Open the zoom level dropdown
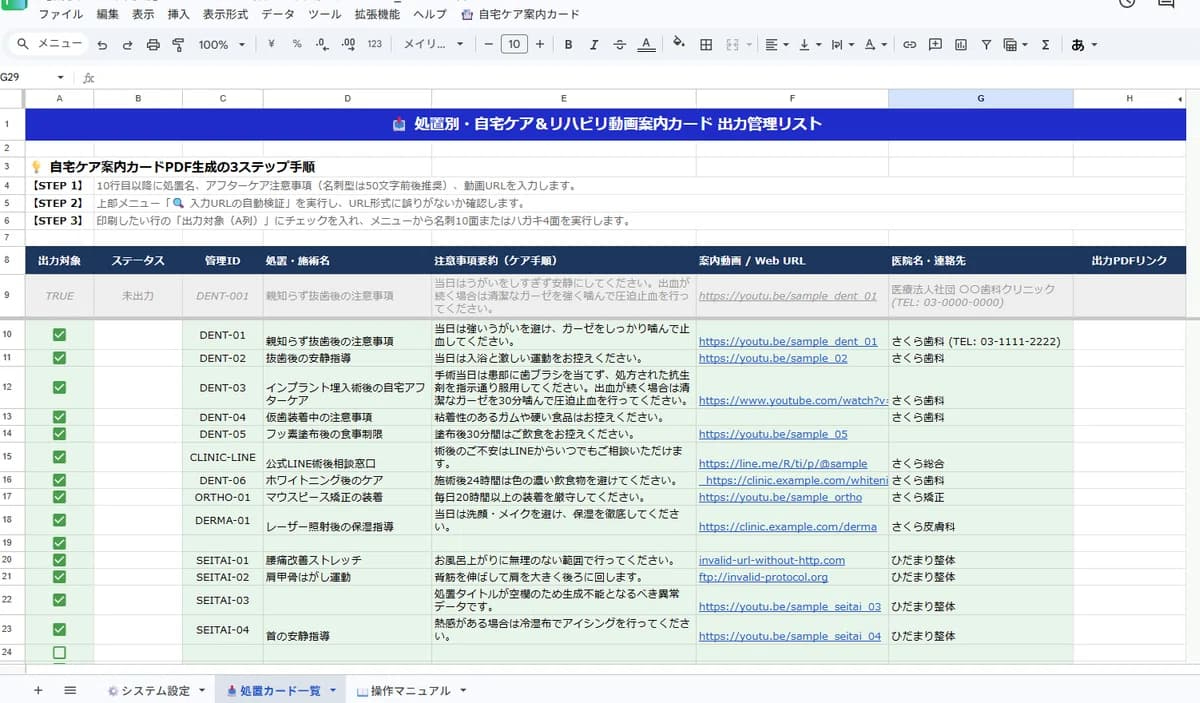1200x703 pixels. click(222, 44)
